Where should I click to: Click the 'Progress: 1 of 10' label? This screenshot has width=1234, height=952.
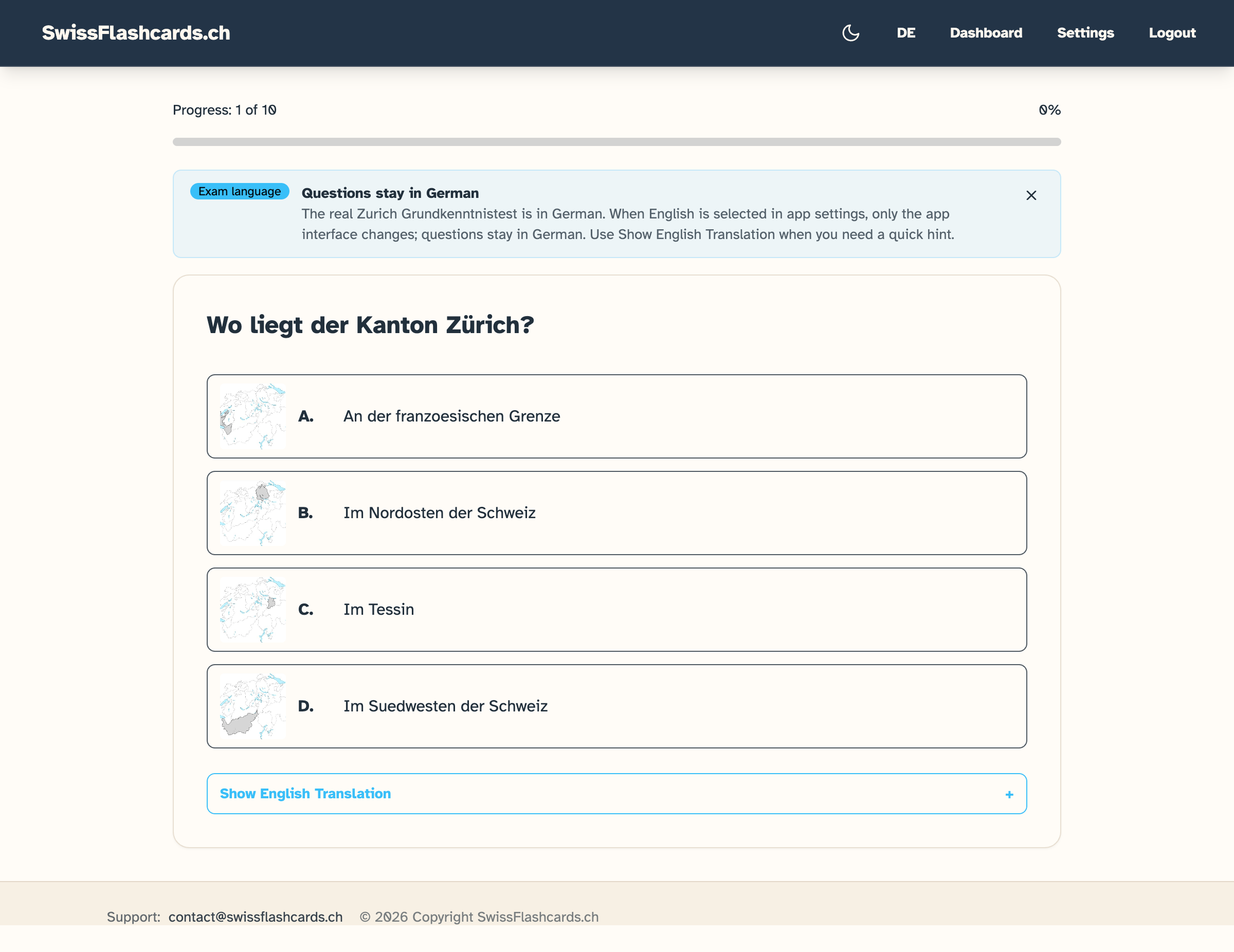(224, 110)
